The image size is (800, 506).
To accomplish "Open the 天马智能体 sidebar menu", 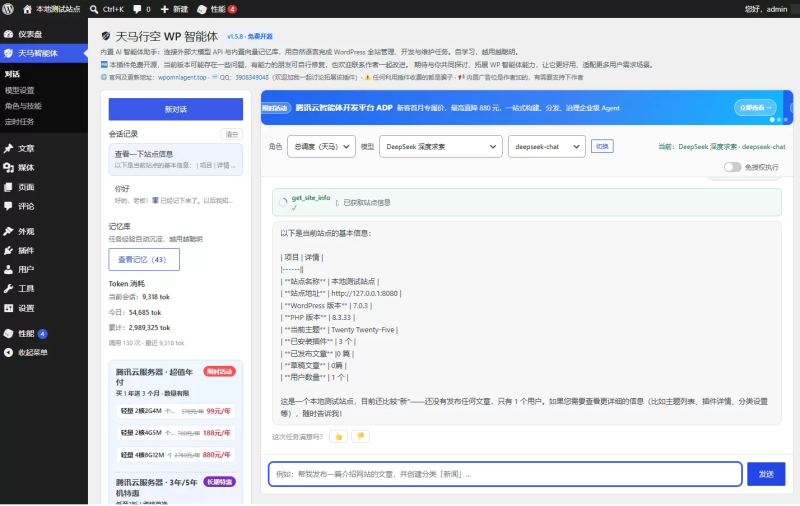I will pos(44,53).
